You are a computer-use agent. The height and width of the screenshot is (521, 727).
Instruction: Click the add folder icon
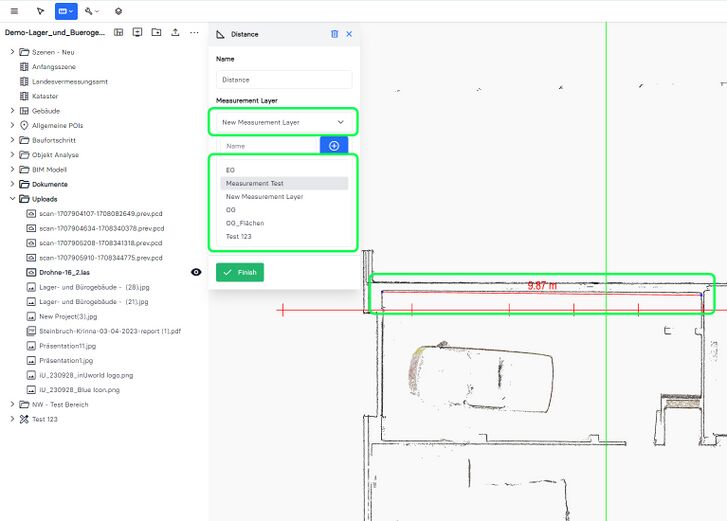156,32
